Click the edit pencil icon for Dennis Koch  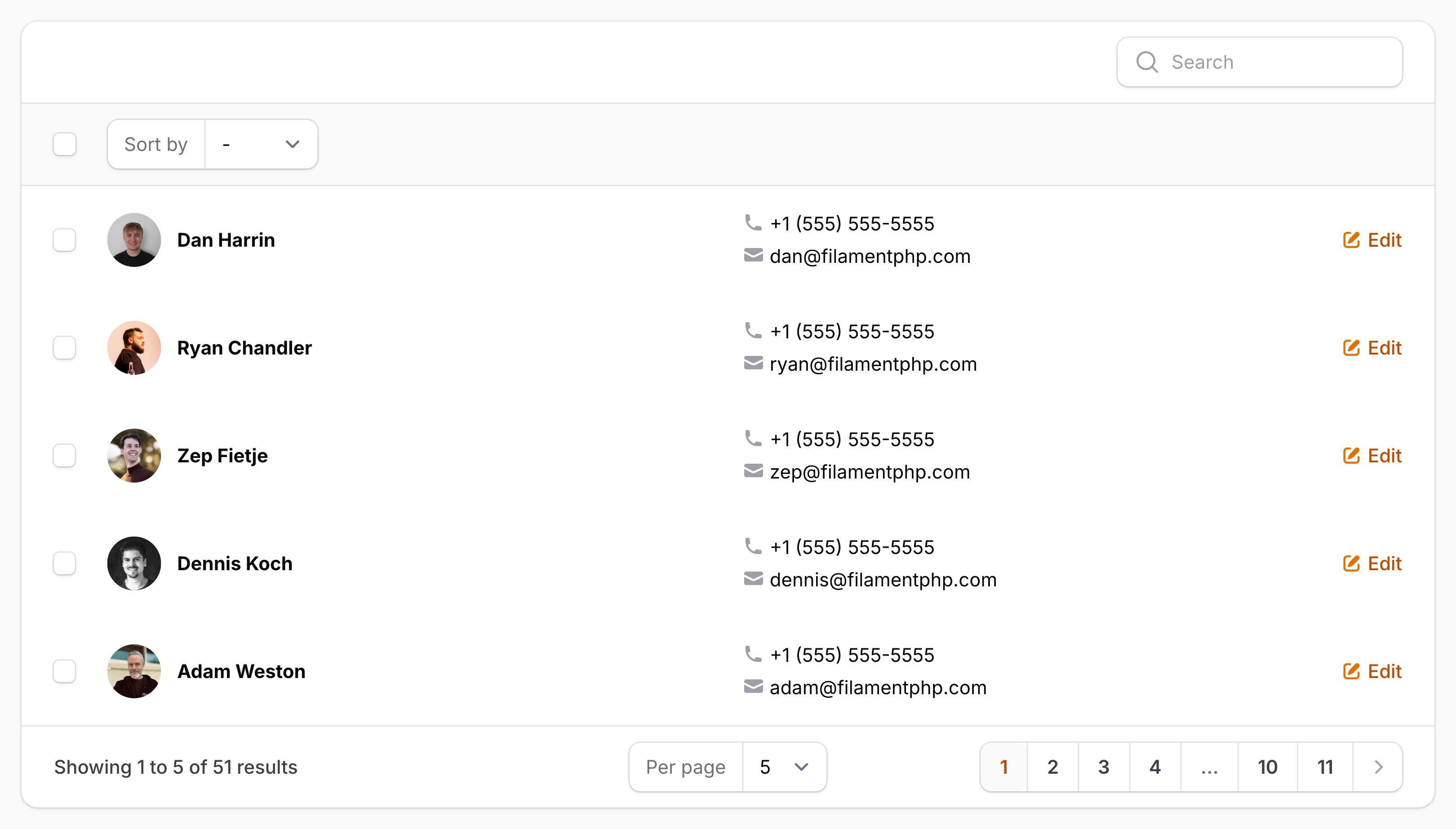1351,563
